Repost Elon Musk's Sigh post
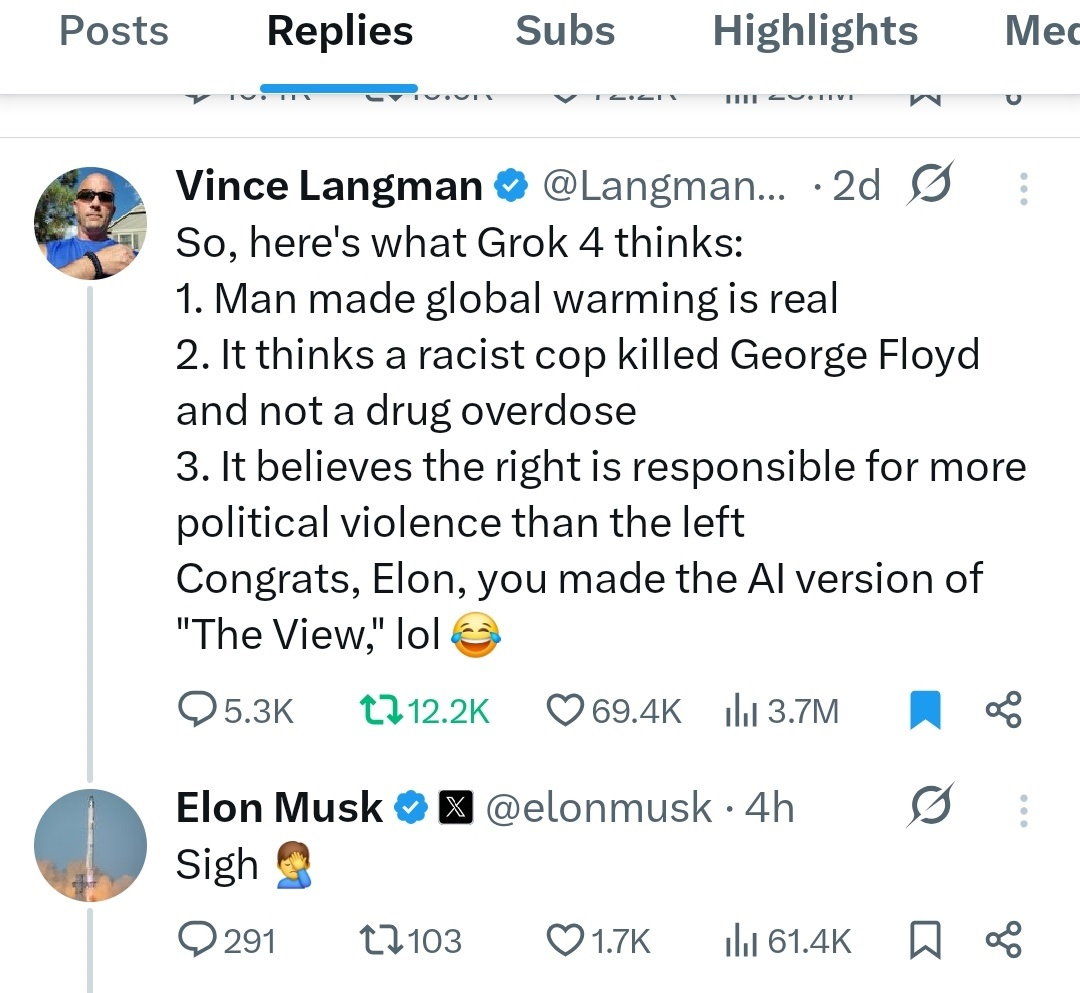1080x993 pixels. [x=380, y=940]
